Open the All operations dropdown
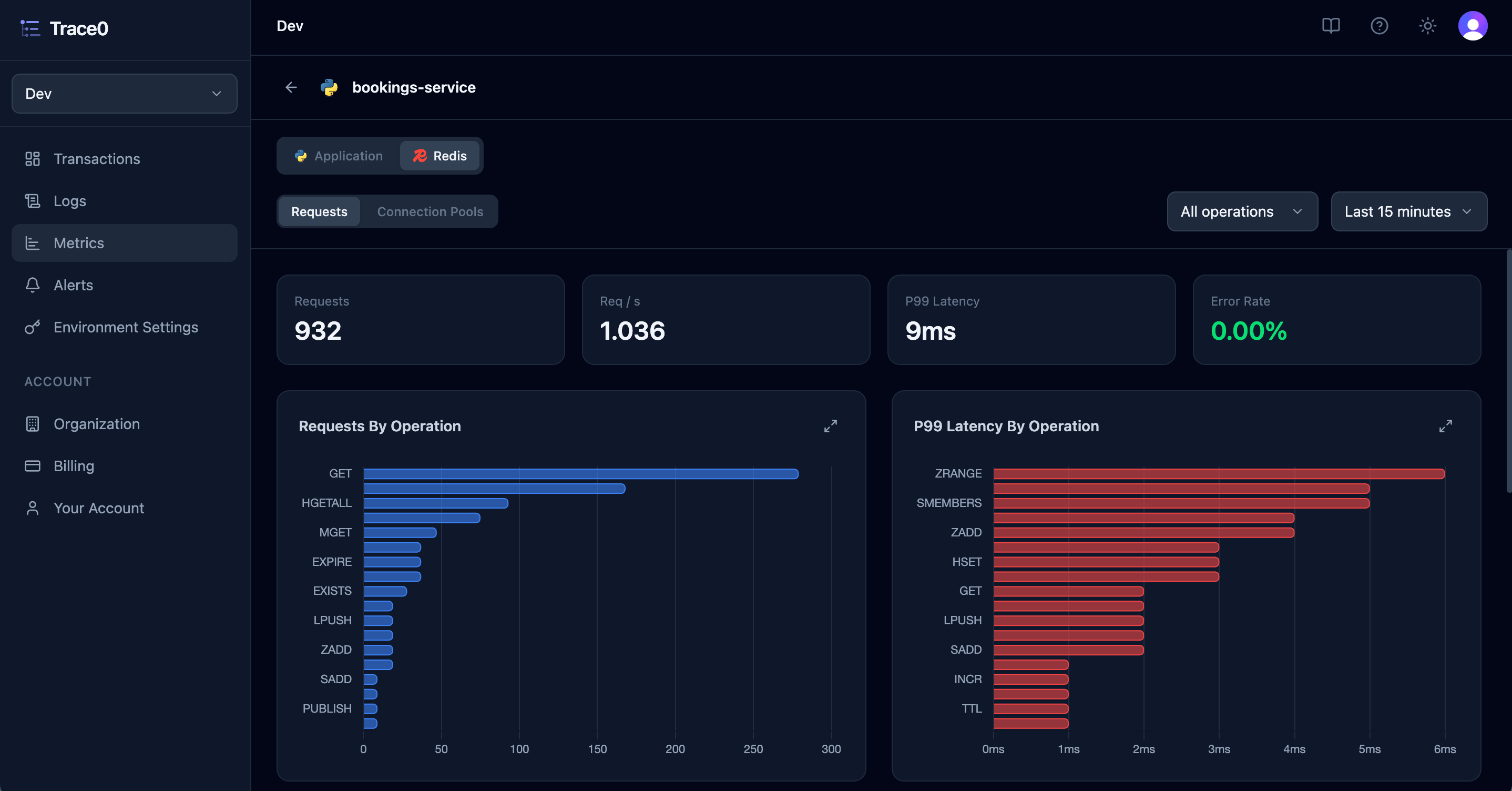Viewport: 1512px width, 791px height. pos(1242,211)
